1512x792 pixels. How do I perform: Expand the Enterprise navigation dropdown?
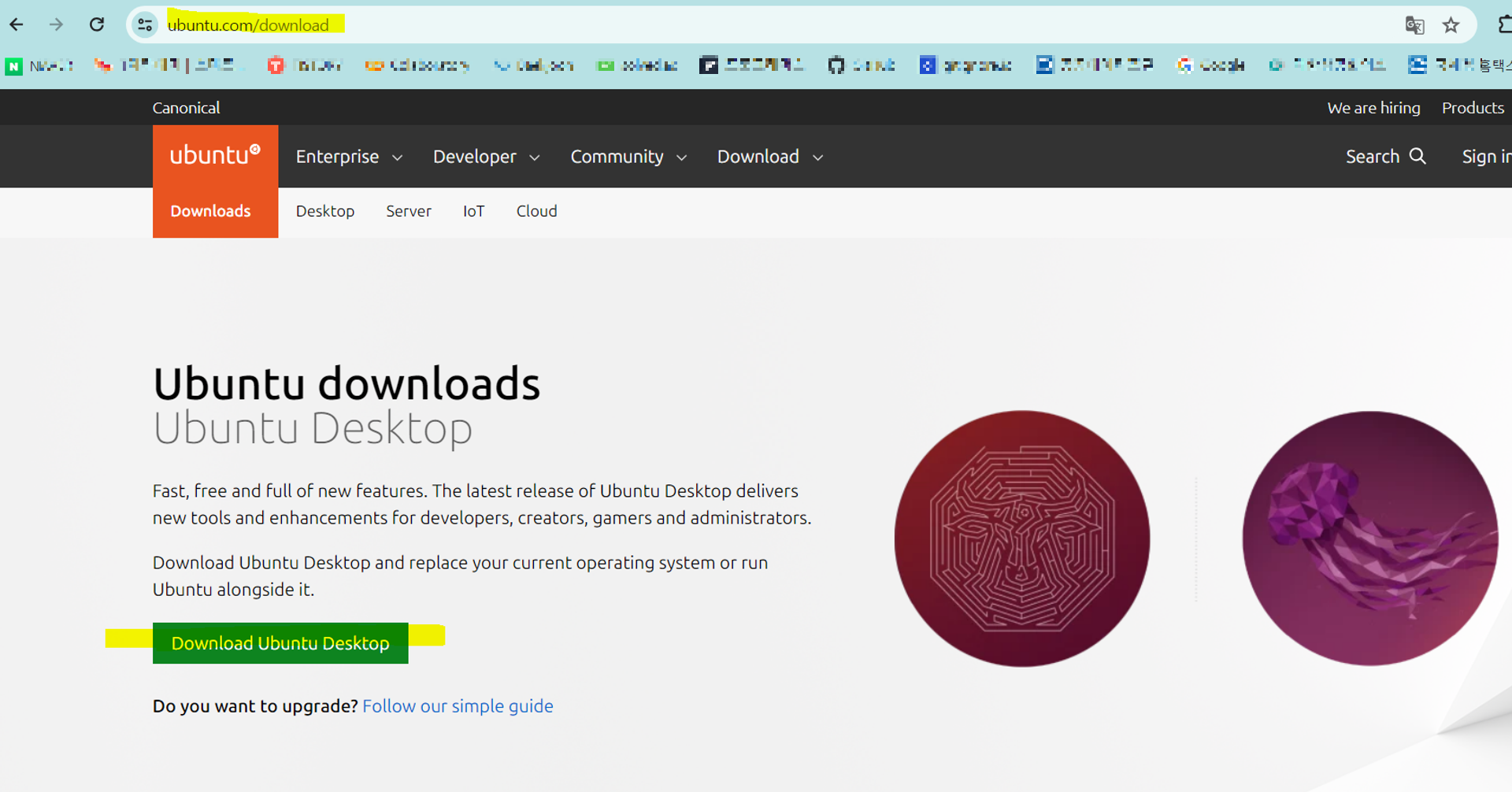pos(349,157)
